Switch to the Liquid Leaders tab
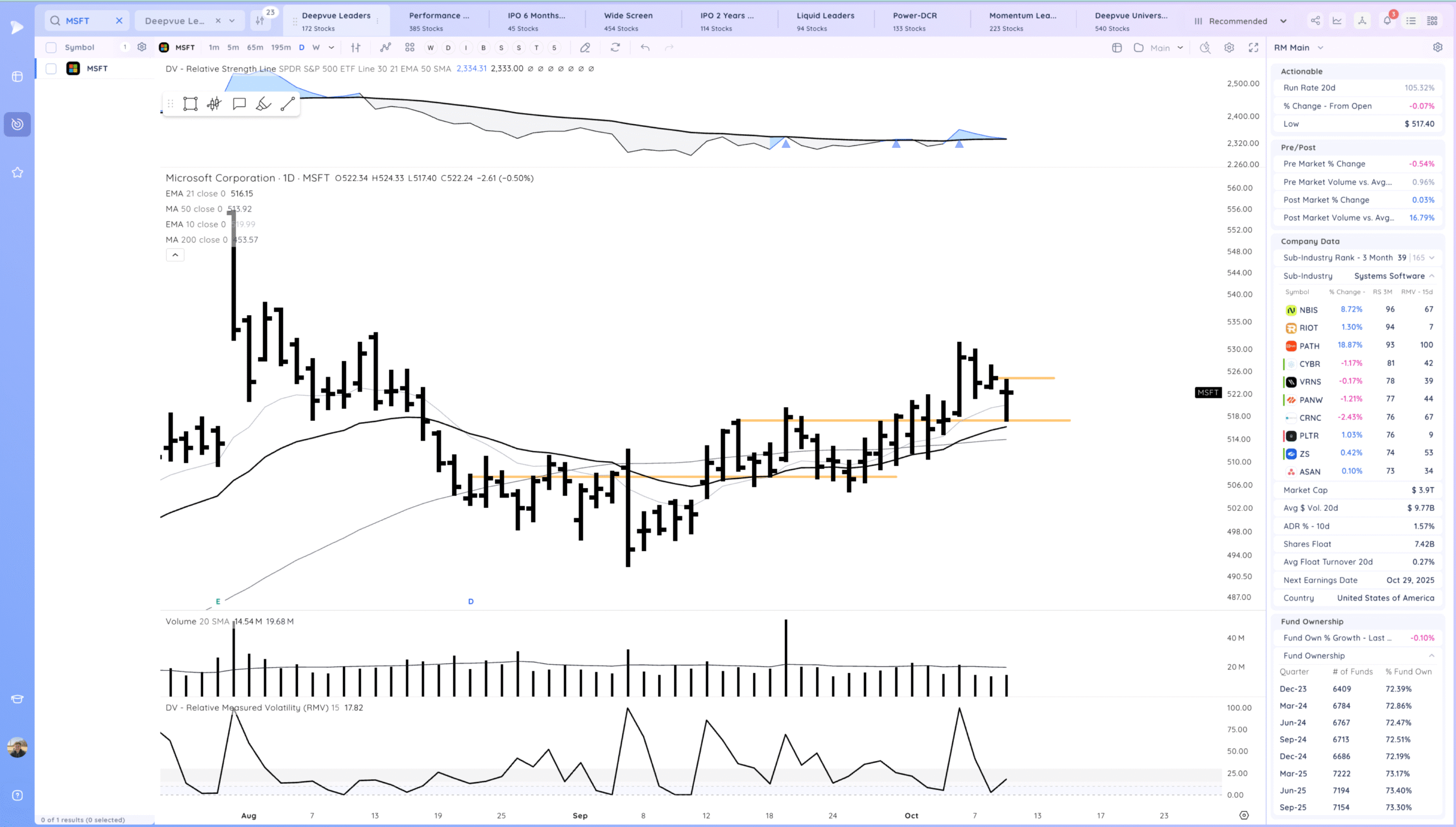1456x827 pixels. (825, 21)
